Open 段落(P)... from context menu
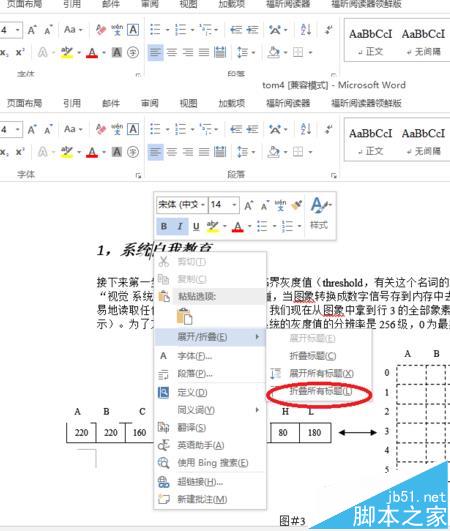The image size is (450, 531). click(x=209, y=374)
